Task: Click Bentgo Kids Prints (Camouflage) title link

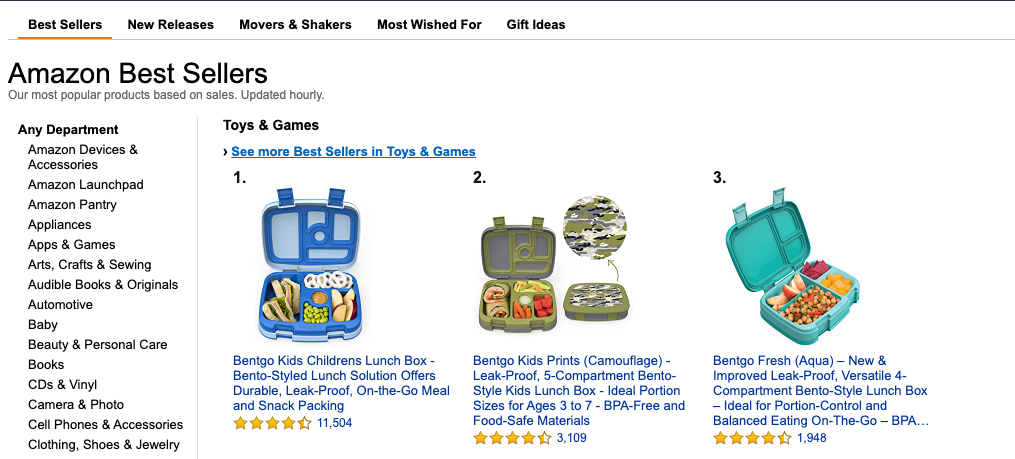Action: pyautogui.click(x=578, y=390)
